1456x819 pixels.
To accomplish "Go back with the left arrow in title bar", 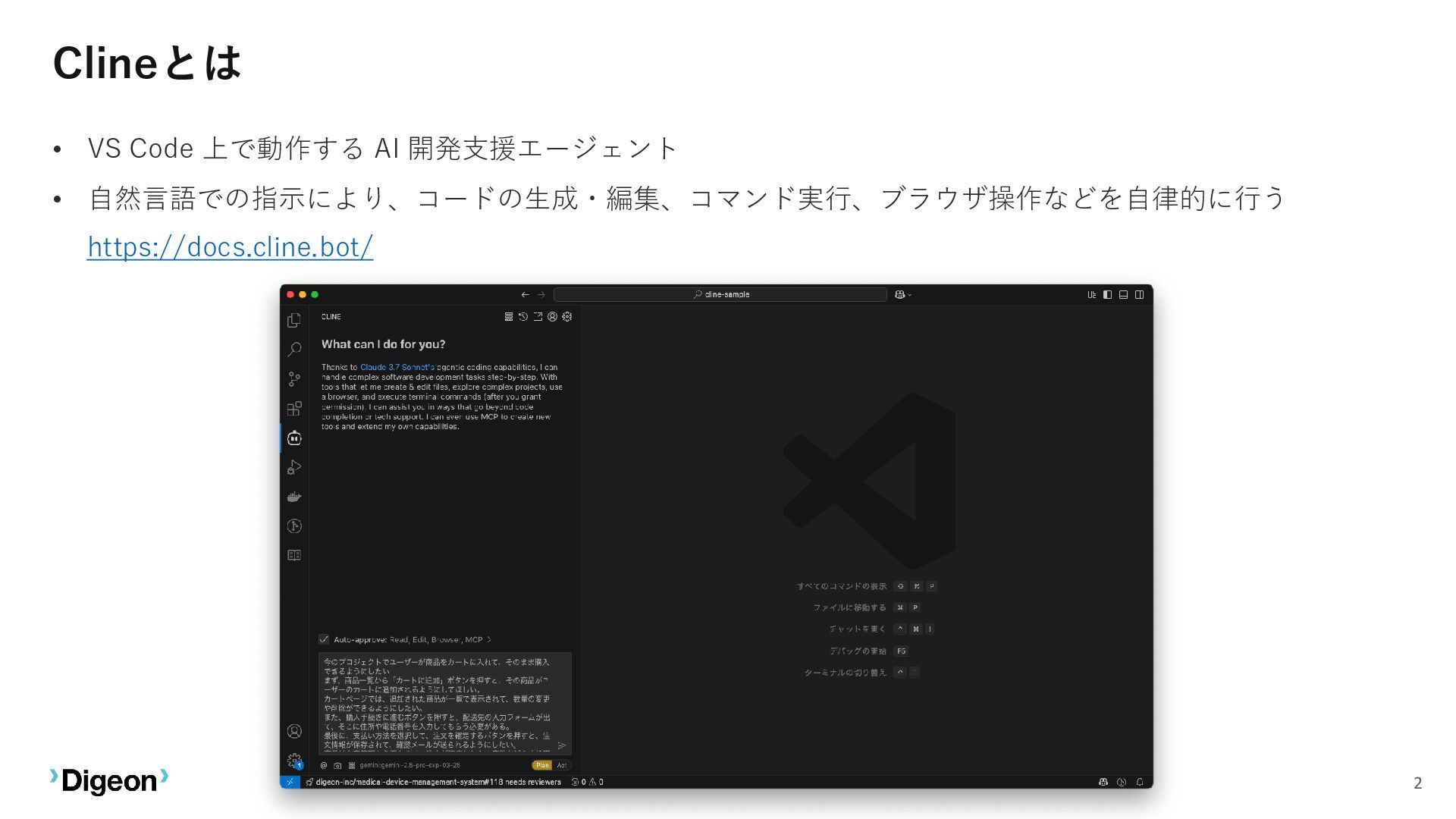I will tap(525, 294).
